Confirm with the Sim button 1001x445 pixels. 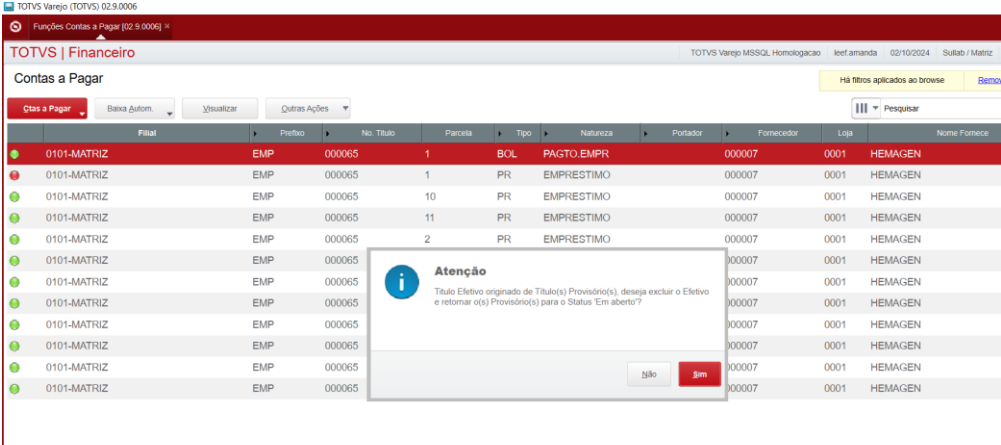[x=700, y=374]
